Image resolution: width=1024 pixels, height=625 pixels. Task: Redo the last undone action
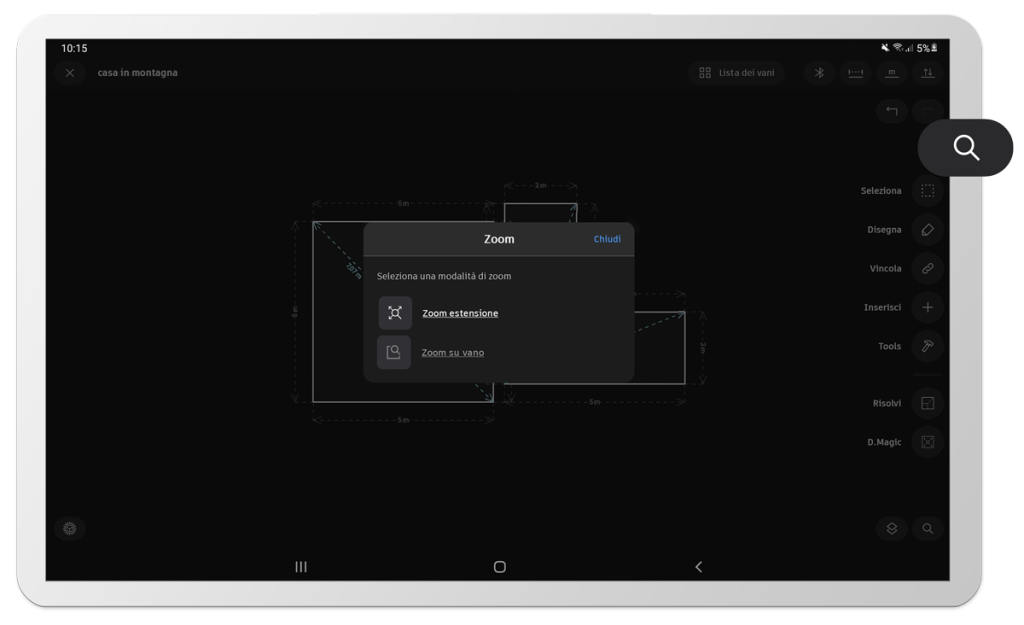click(x=927, y=111)
